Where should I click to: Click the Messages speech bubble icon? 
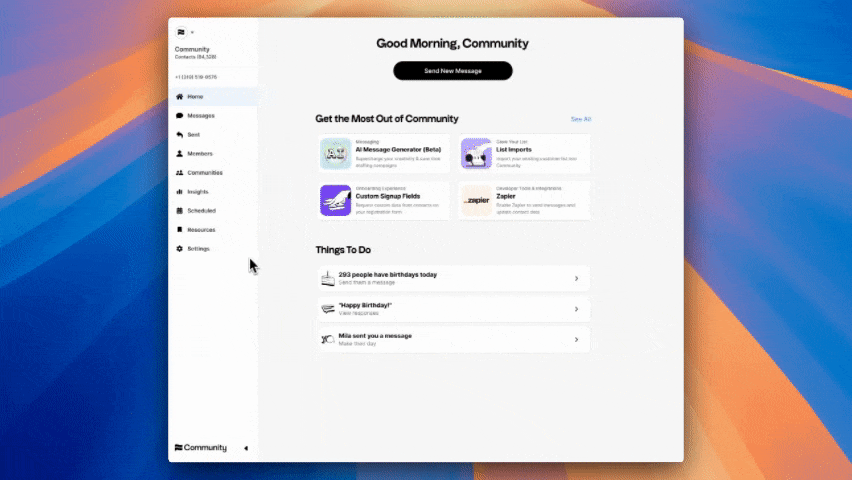point(179,116)
